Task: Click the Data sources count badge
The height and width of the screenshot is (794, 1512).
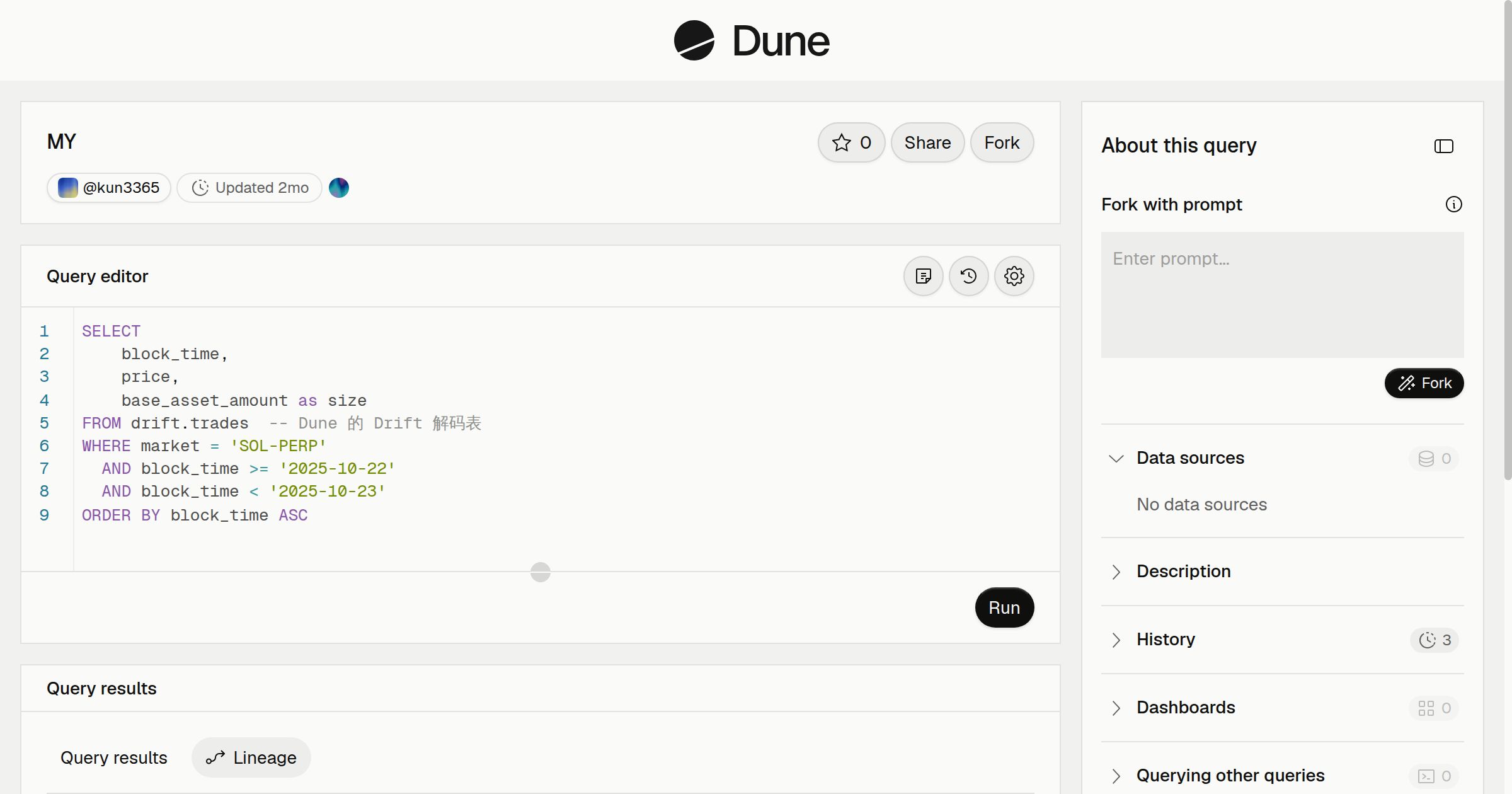Action: pyautogui.click(x=1434, y=458)
